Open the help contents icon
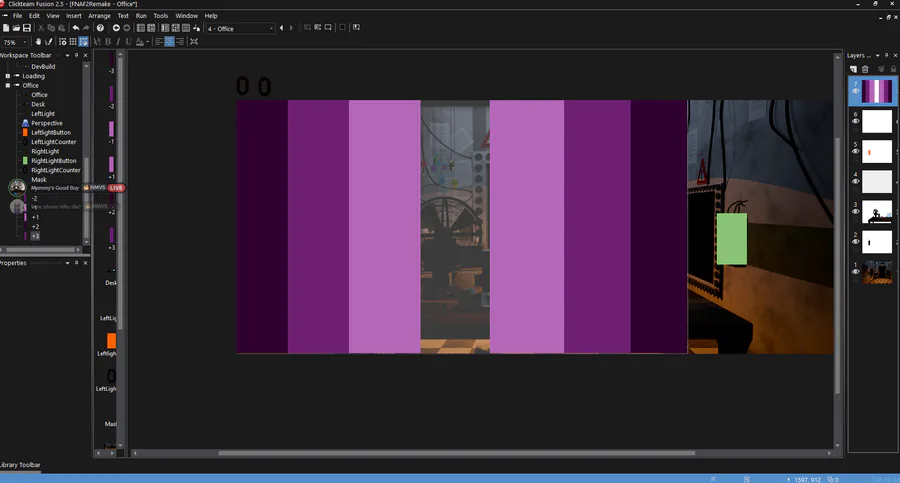Viewport: 900px width, 483px height. 100,28
